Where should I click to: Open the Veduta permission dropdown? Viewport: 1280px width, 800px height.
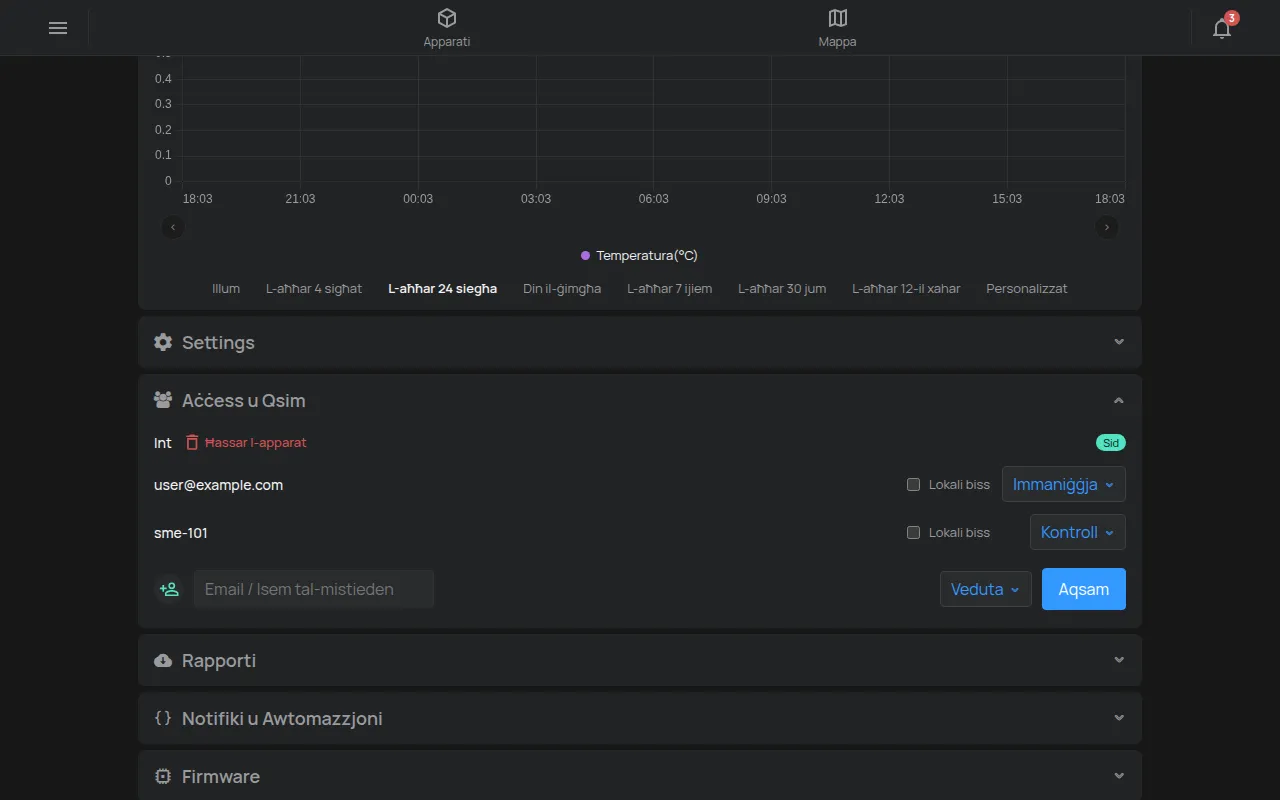click(986, 589)
